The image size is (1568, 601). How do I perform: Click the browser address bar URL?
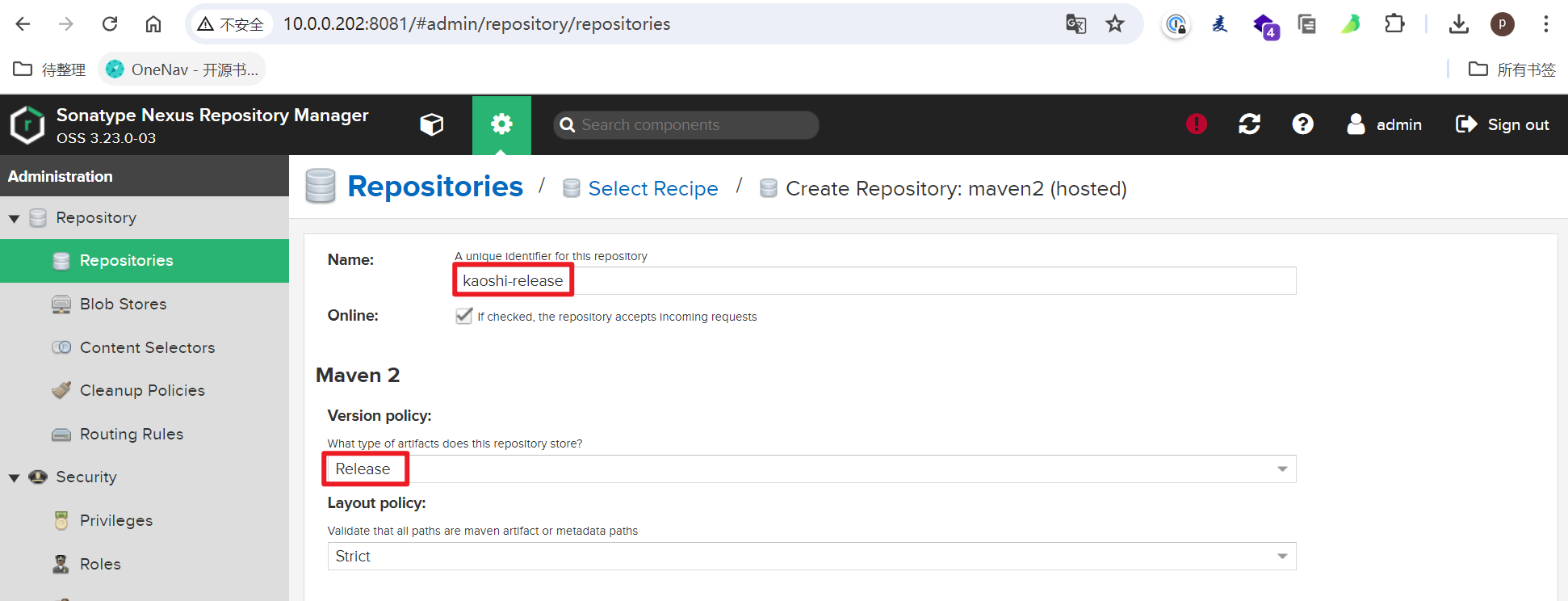pyautogui.click(x=476, y=24)
